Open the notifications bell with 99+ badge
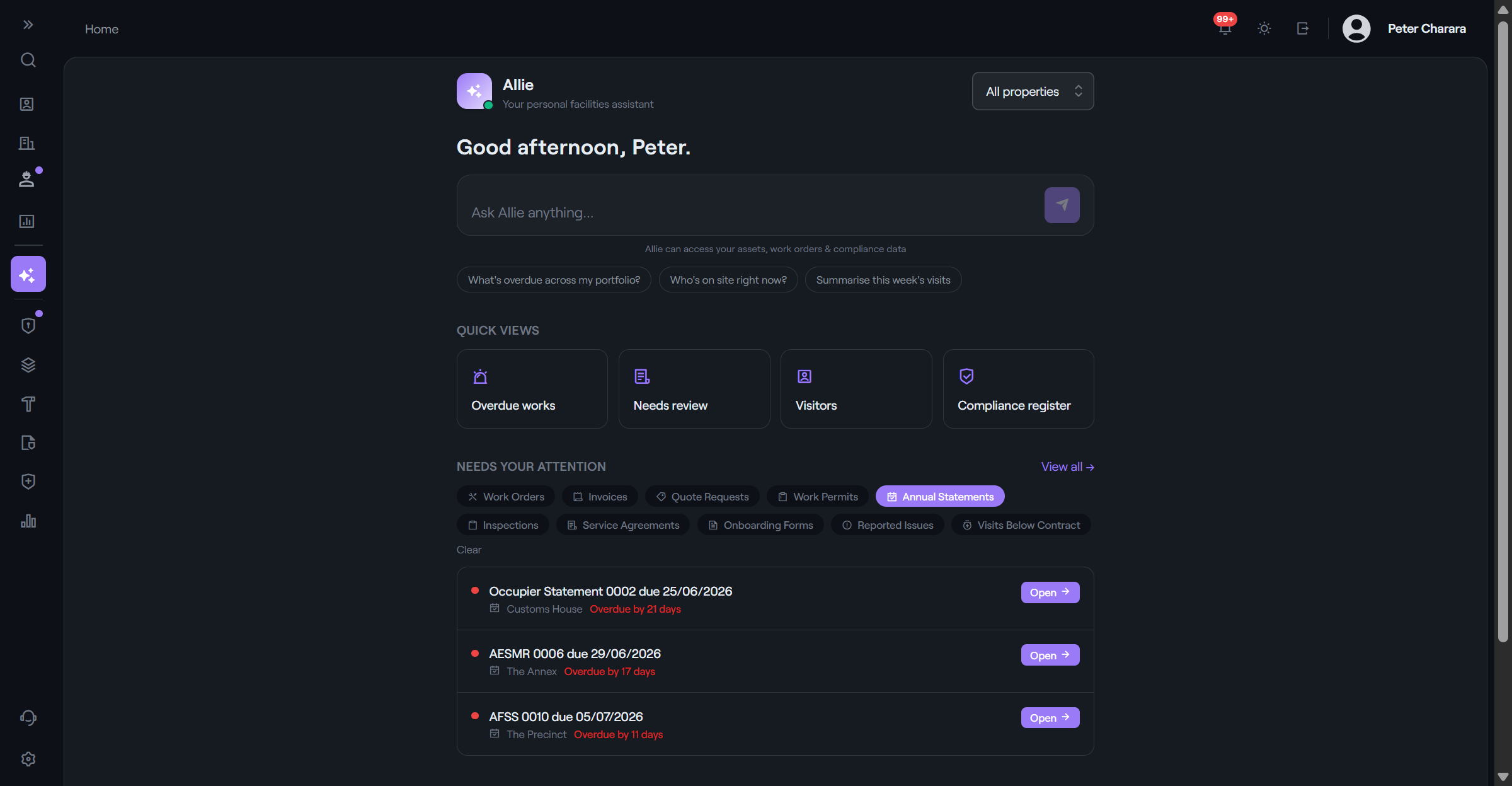This screenshot has width=1512, height=786. click(1225, 28)
